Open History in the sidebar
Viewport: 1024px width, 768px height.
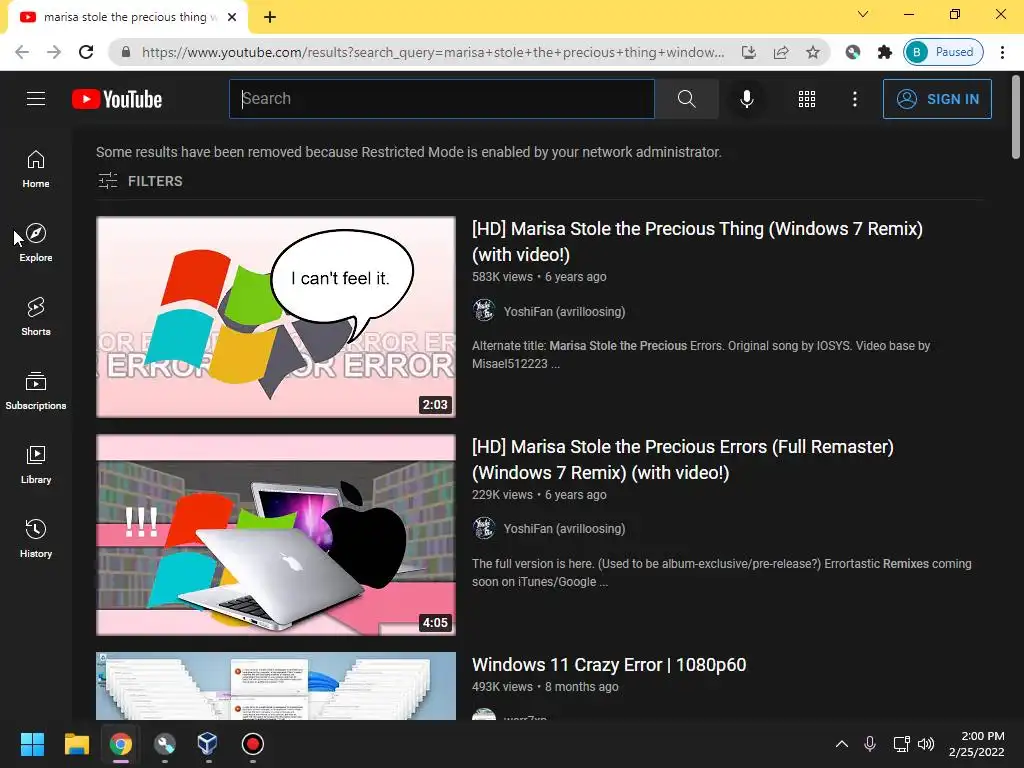pos(36,538)
